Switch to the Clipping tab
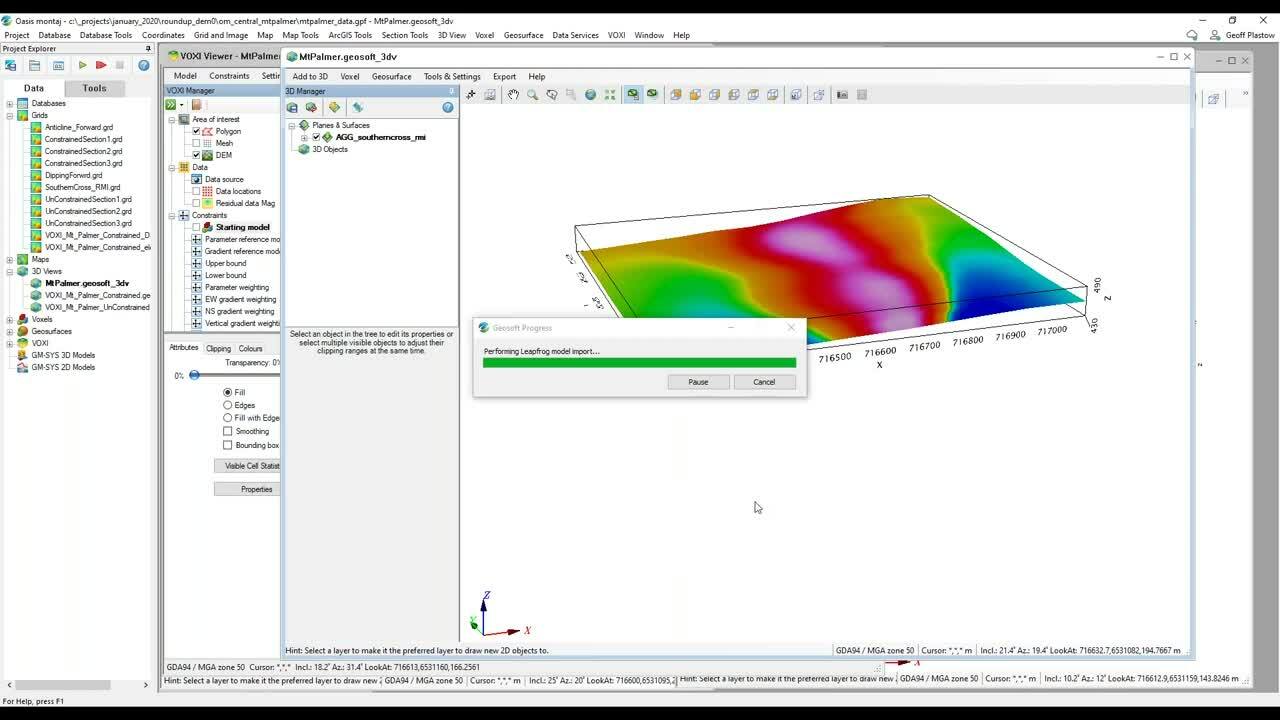Viewport: 1280px width, 720px height. coord(218,349)
